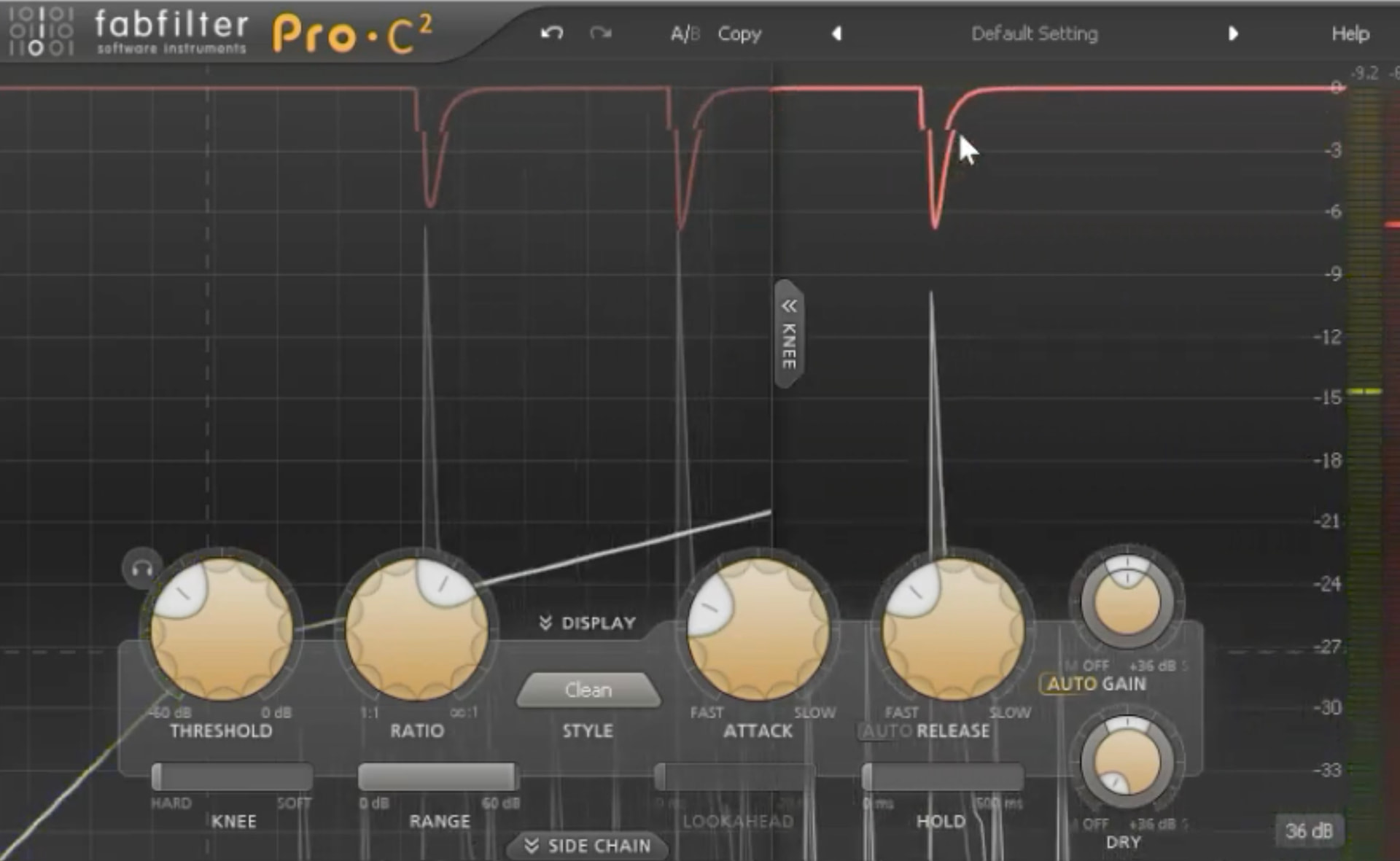Toggle Auto Gain on
The image size is (1400, 861).
tap(1069, 684)
